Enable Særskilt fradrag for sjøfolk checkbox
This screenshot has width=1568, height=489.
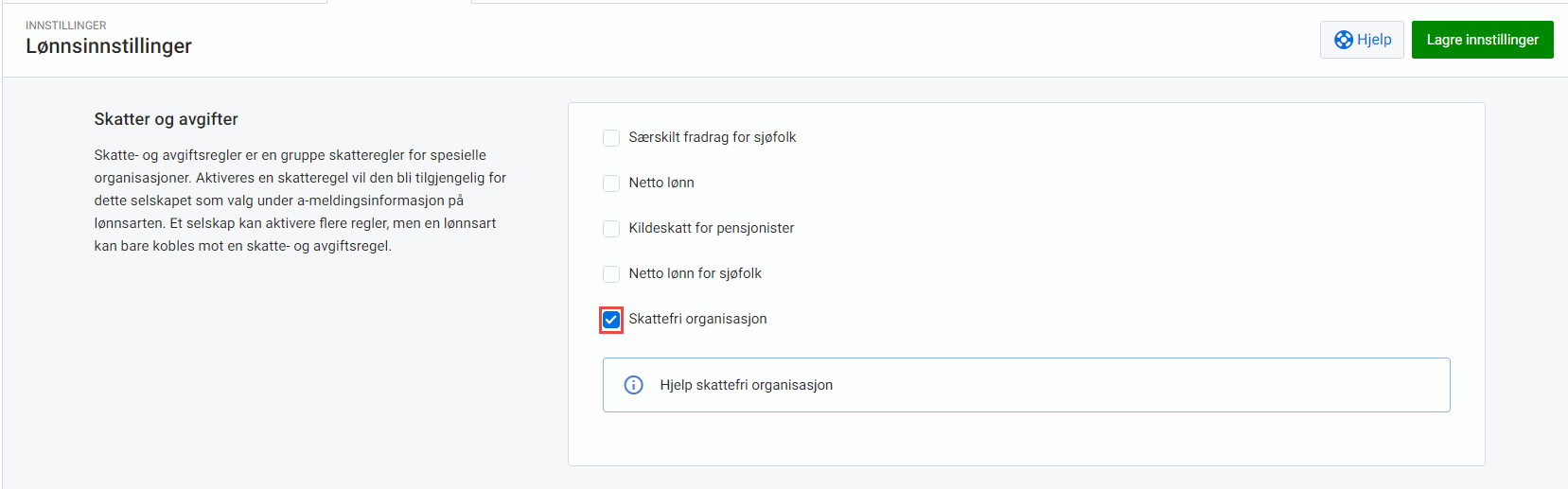611,138
